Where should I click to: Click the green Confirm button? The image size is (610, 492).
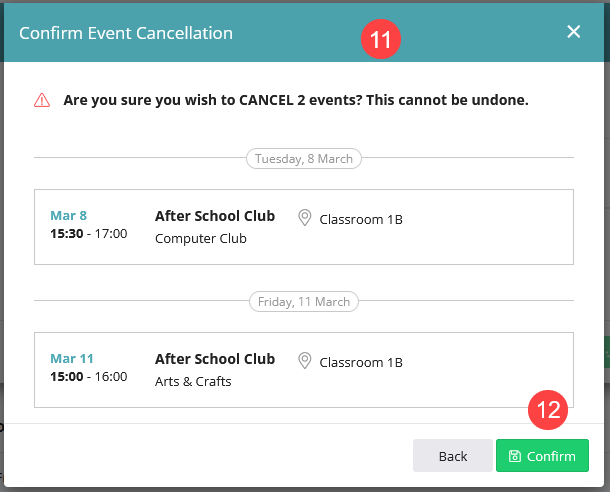point(542,455)
